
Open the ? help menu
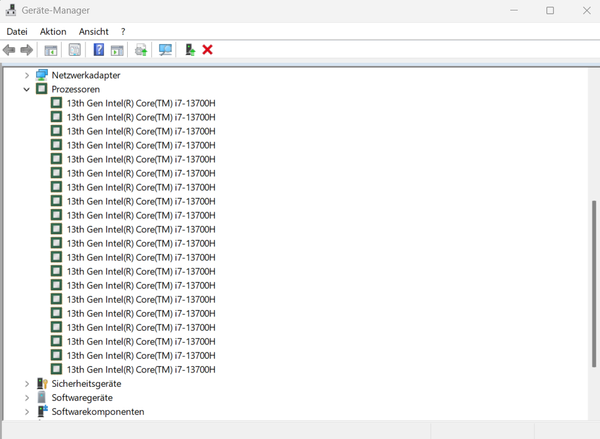[123, 32]
